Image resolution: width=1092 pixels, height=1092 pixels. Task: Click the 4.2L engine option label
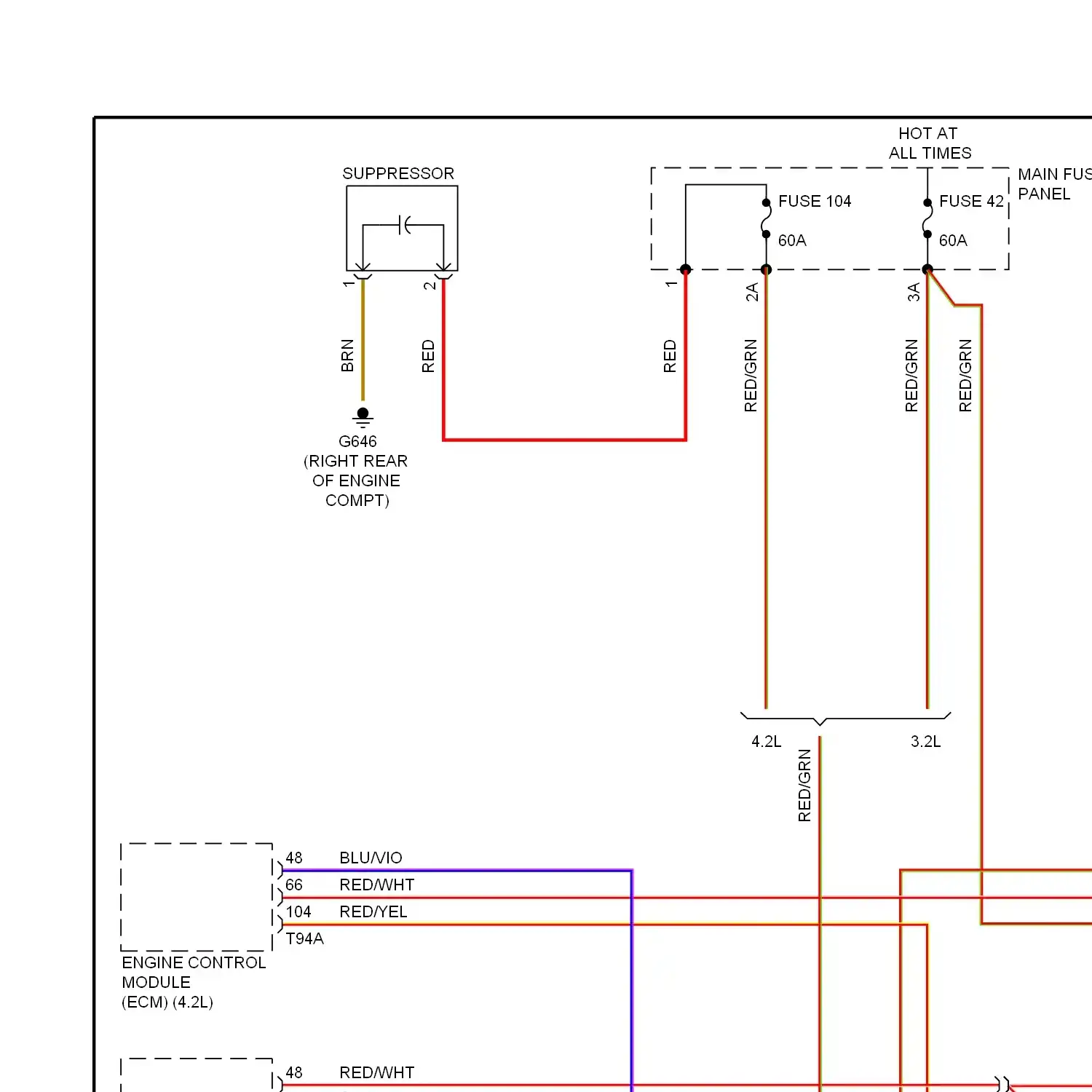coord(766,741)
